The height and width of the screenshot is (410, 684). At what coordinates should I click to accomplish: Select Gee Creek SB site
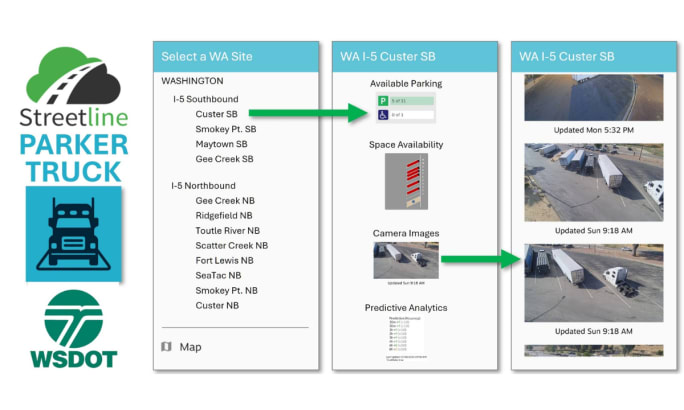coord(224,159)
